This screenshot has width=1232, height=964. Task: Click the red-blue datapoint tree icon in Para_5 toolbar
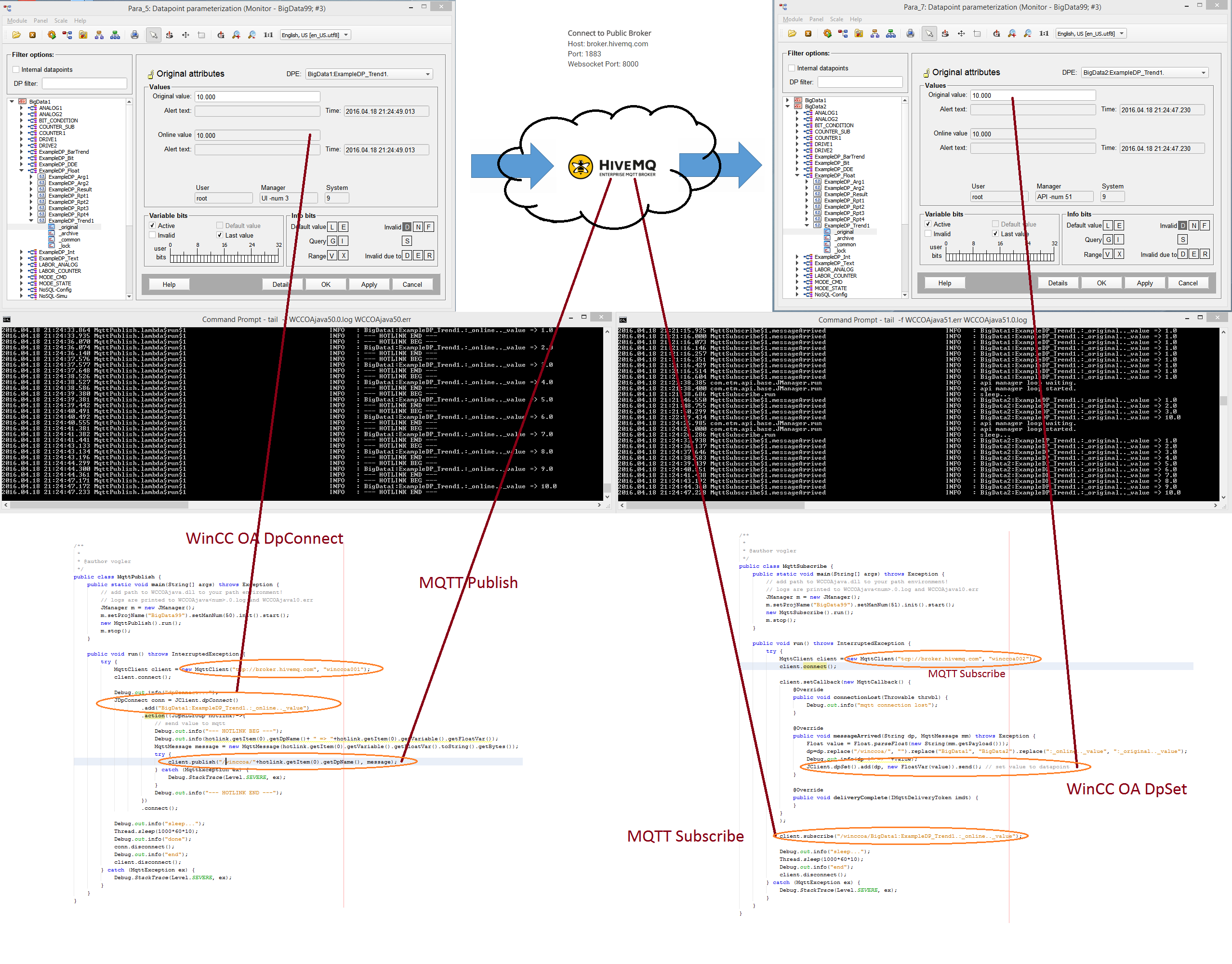(67, 35)
